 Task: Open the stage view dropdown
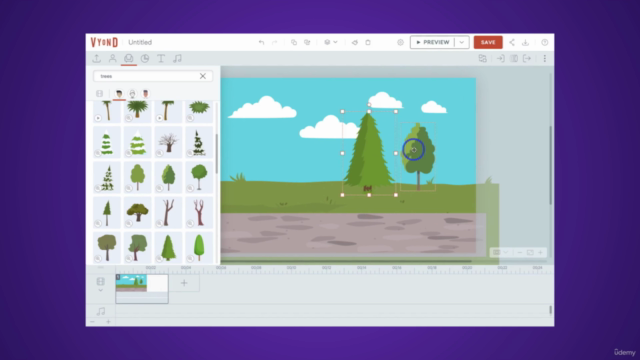[500, 252]
